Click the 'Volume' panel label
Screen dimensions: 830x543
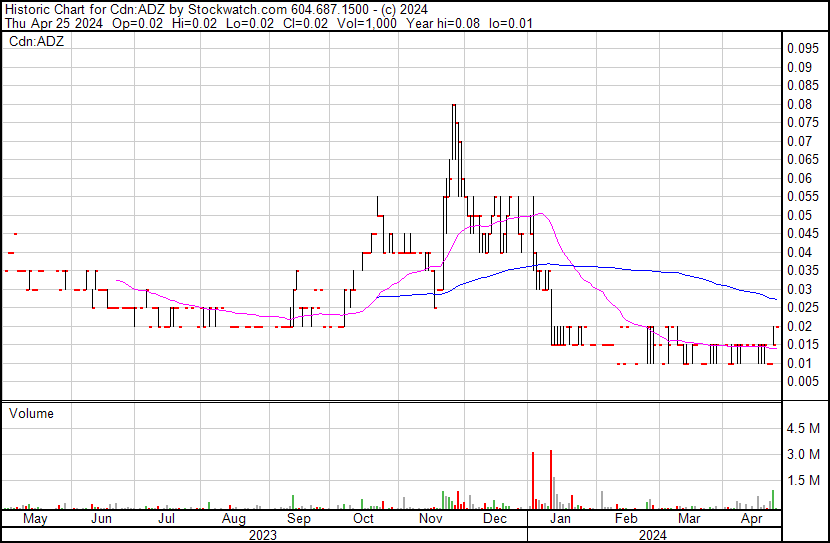tap(31, 413)
